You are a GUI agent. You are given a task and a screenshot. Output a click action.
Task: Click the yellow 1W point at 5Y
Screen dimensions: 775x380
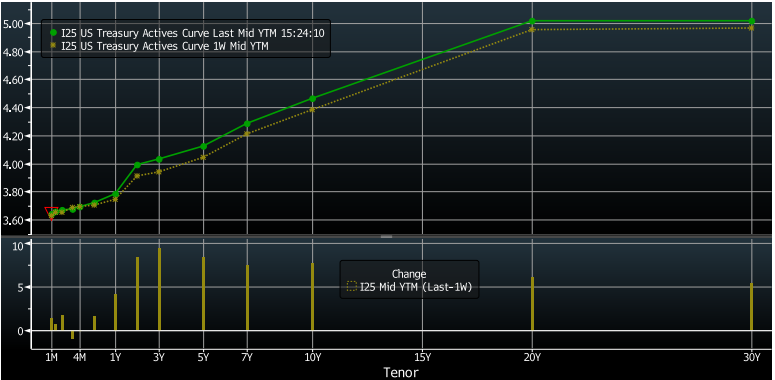(203, 158)
